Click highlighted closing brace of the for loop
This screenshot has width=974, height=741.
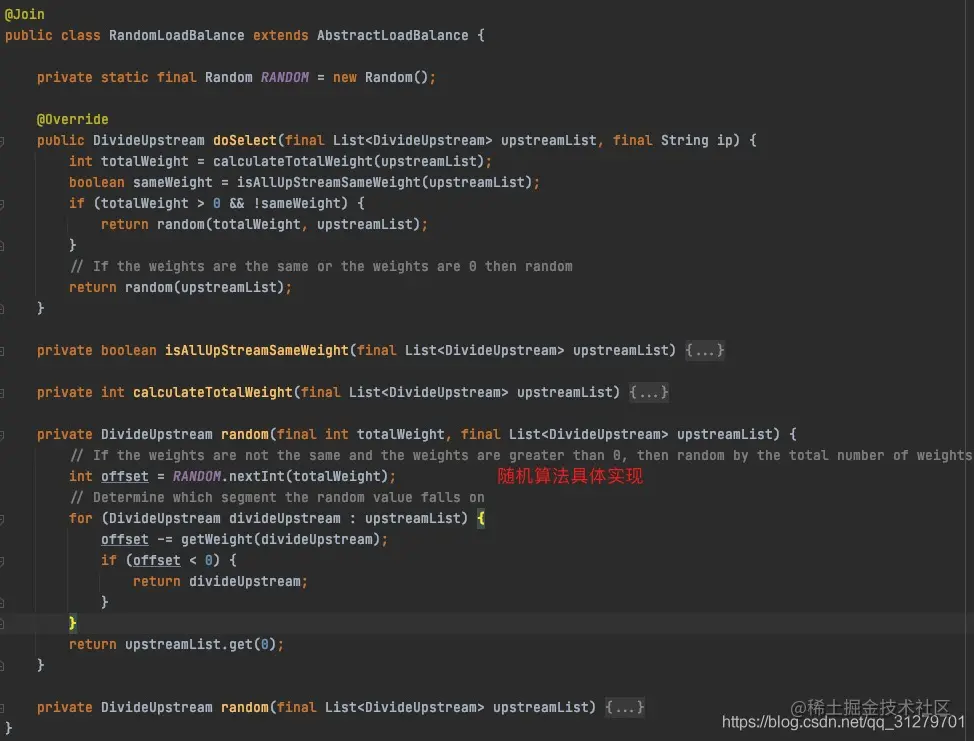click(x=73, y=623)
